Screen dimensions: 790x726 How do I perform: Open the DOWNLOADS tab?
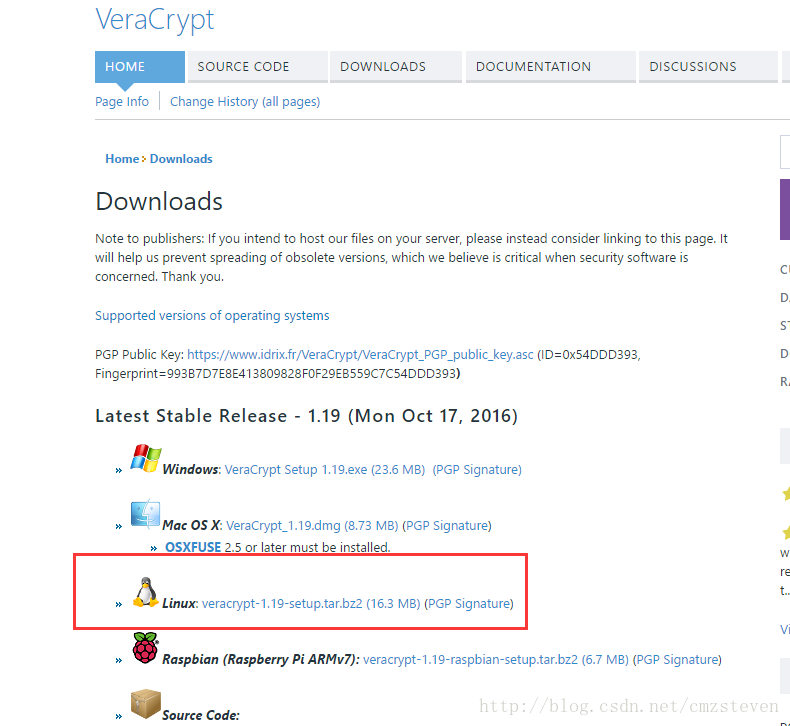[396, 67]
